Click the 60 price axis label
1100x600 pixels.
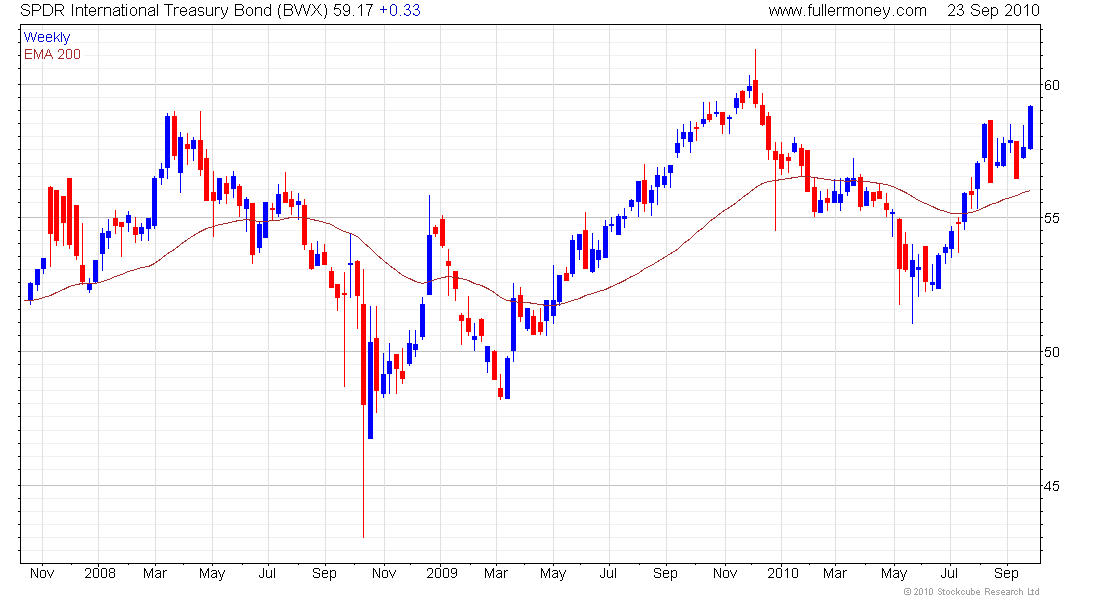[1052, 85]
